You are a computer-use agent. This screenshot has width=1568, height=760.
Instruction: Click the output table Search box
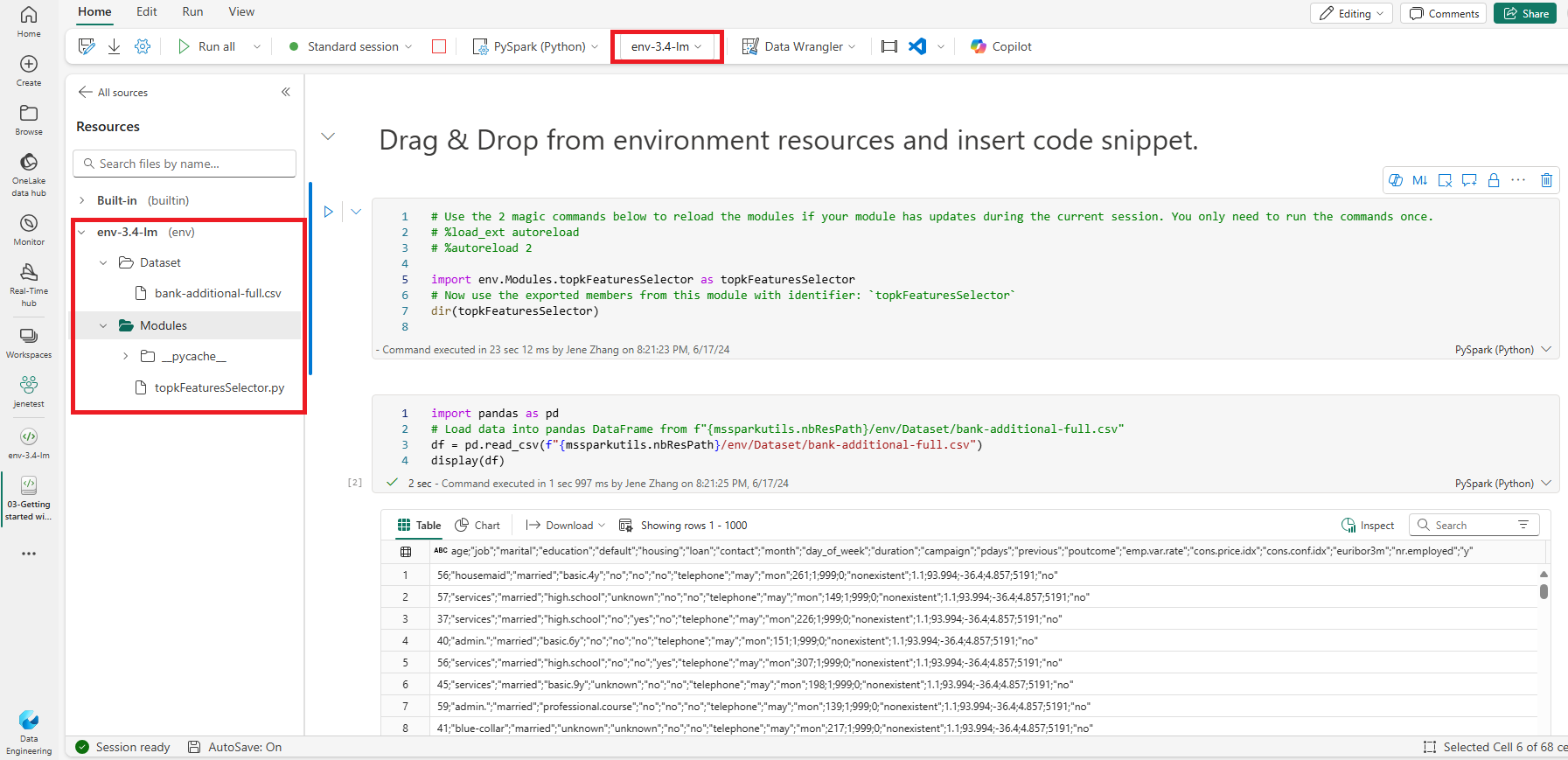point(1474,525)
